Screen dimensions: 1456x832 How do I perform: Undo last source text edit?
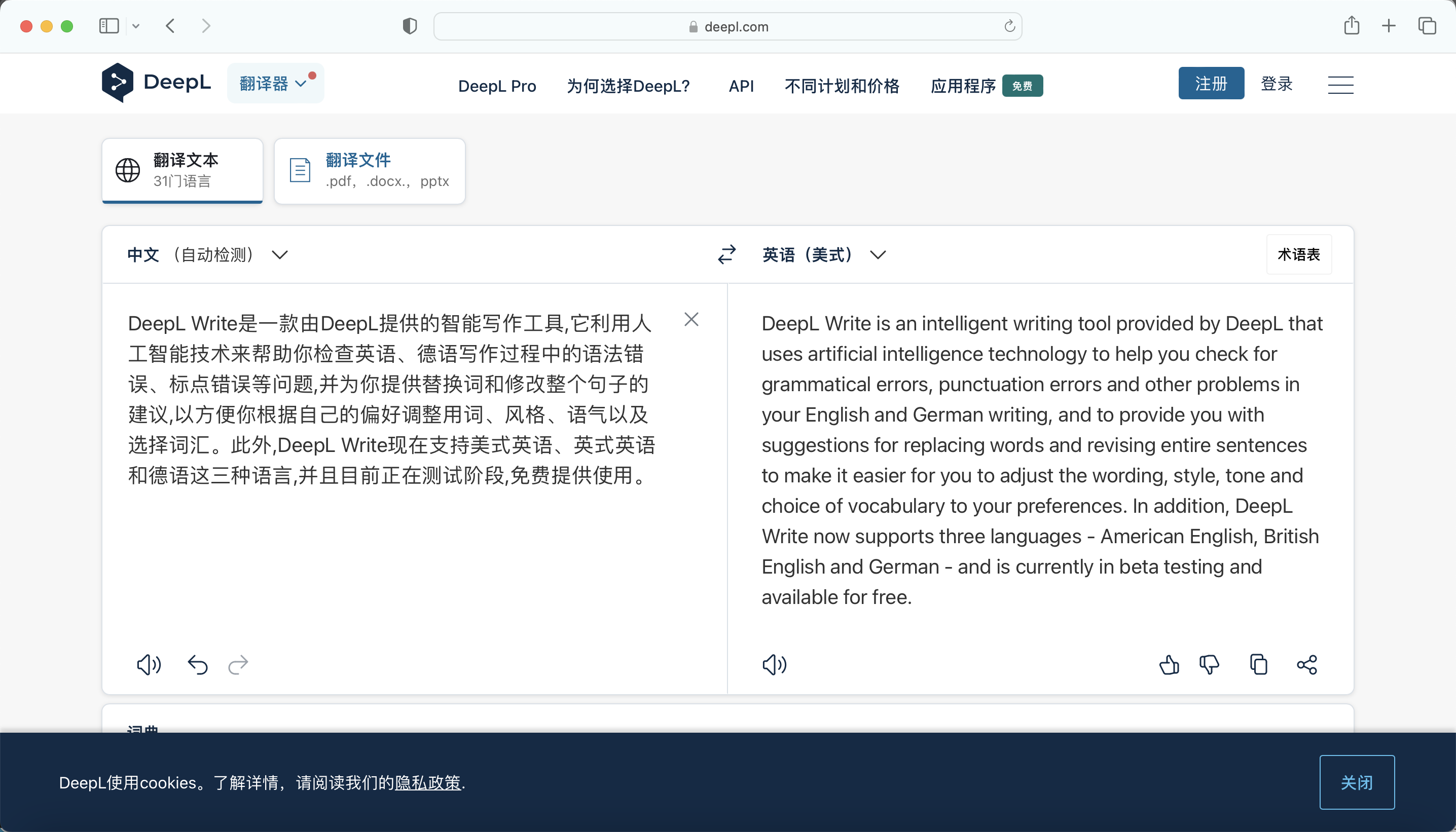(198, 665)
